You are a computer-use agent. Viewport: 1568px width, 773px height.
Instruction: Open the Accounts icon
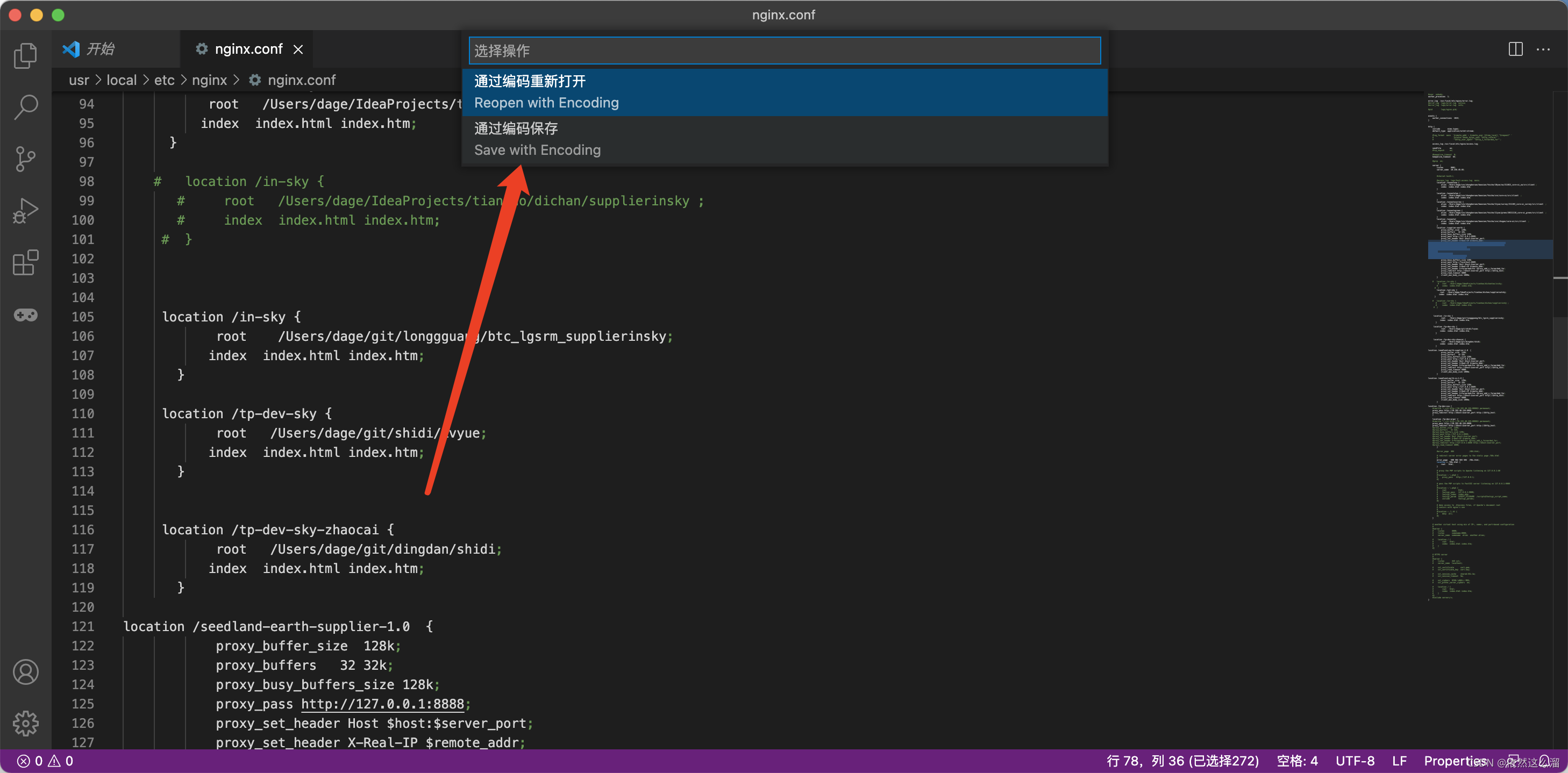[26, 672]
